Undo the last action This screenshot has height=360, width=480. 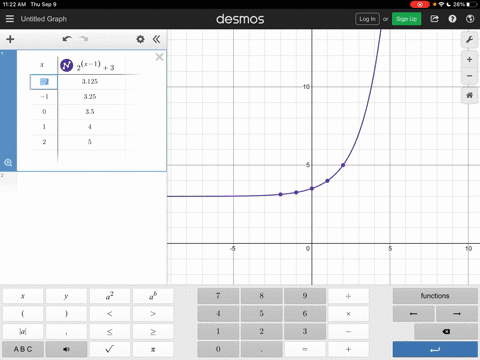click(67, 39)
